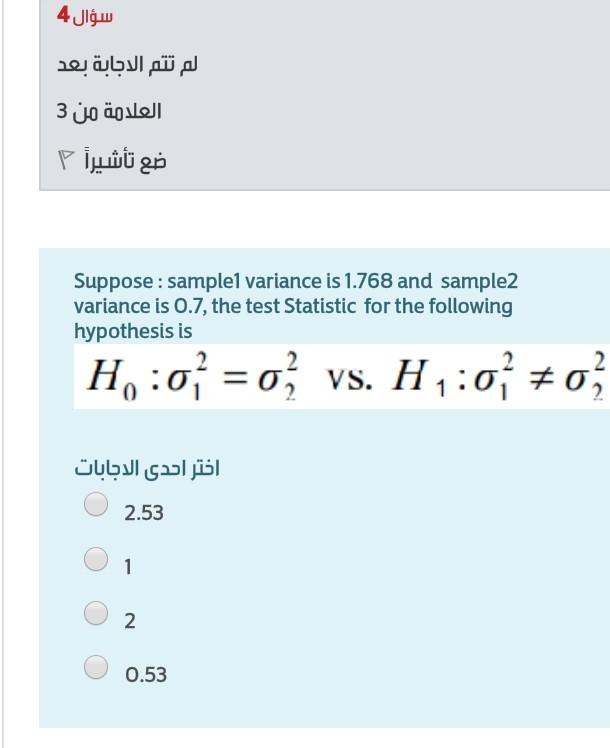Click the اختر احدى الاجابات prompt

click(147, 468)
